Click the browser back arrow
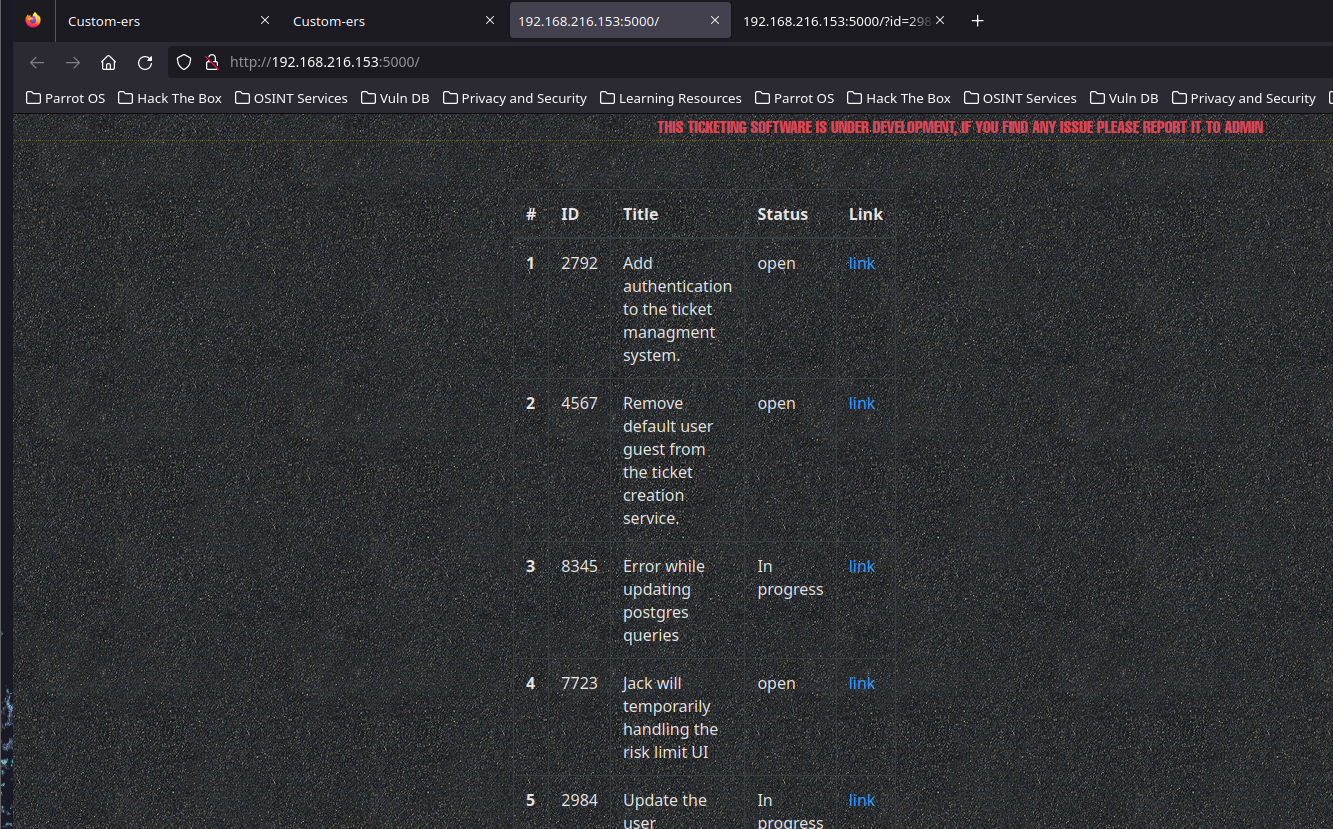Image resolution: width=1333 pixels, height=829 pixels. [x=37, y=62]
